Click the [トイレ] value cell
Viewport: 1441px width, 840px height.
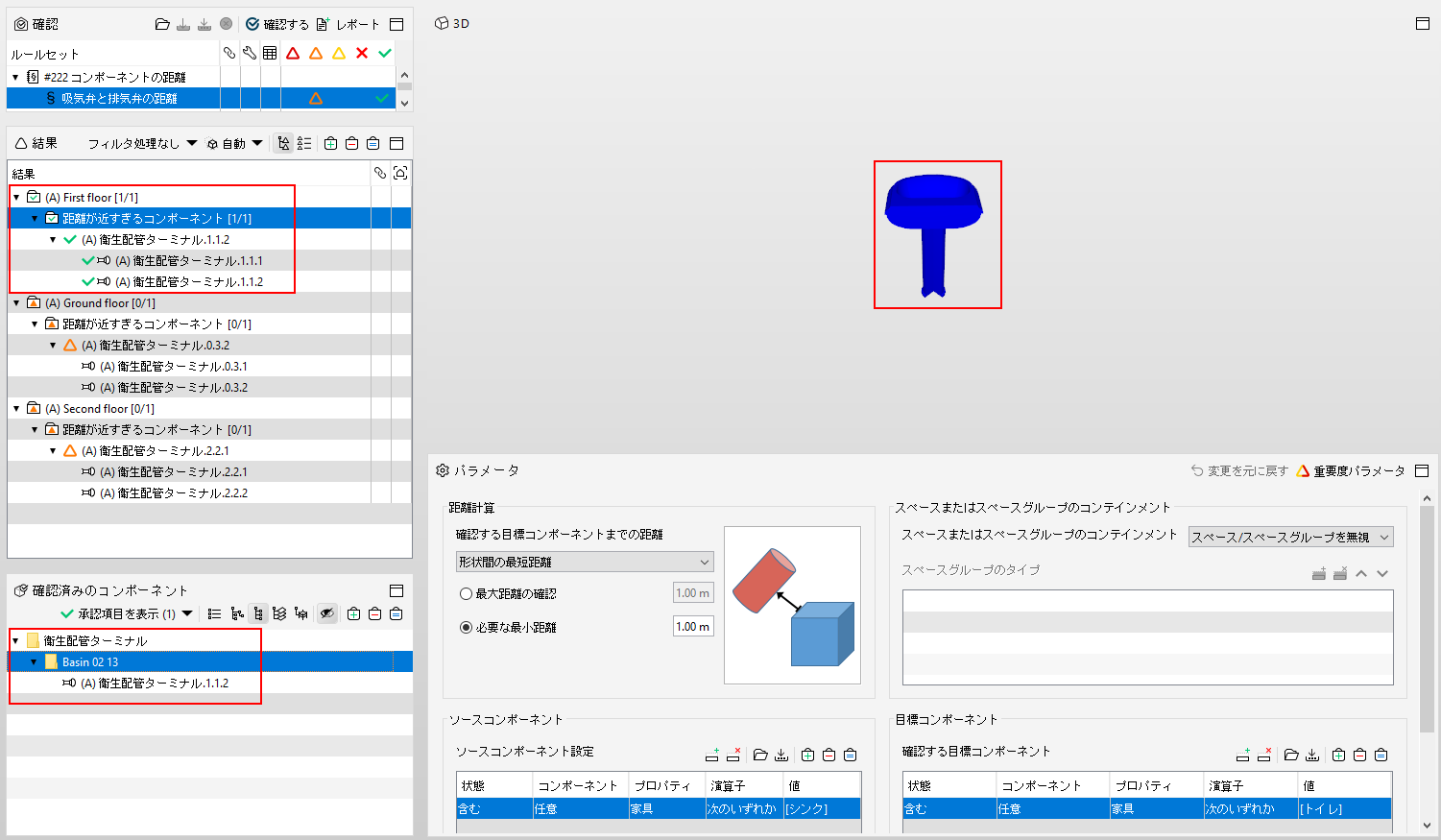click(1344, 808)
